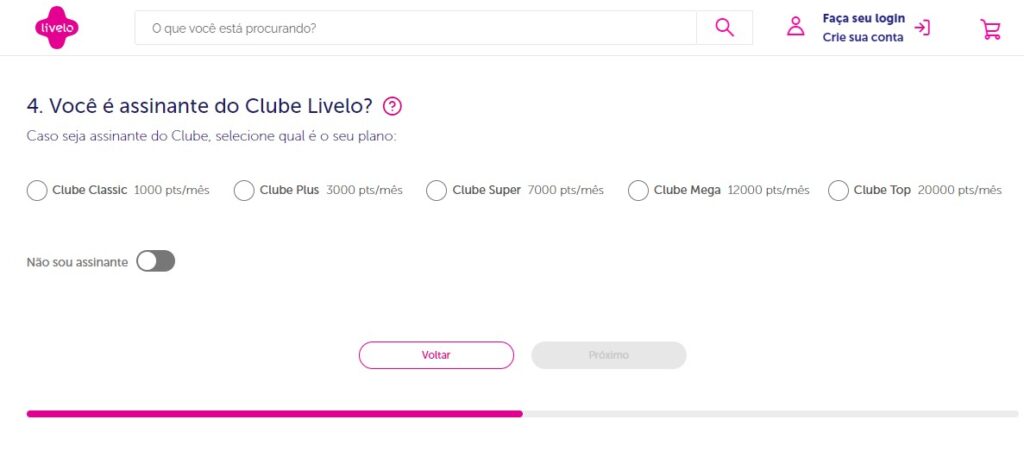
Task: Select Clube Super 7000 pts/mês
Action: [x=436, y=190]
